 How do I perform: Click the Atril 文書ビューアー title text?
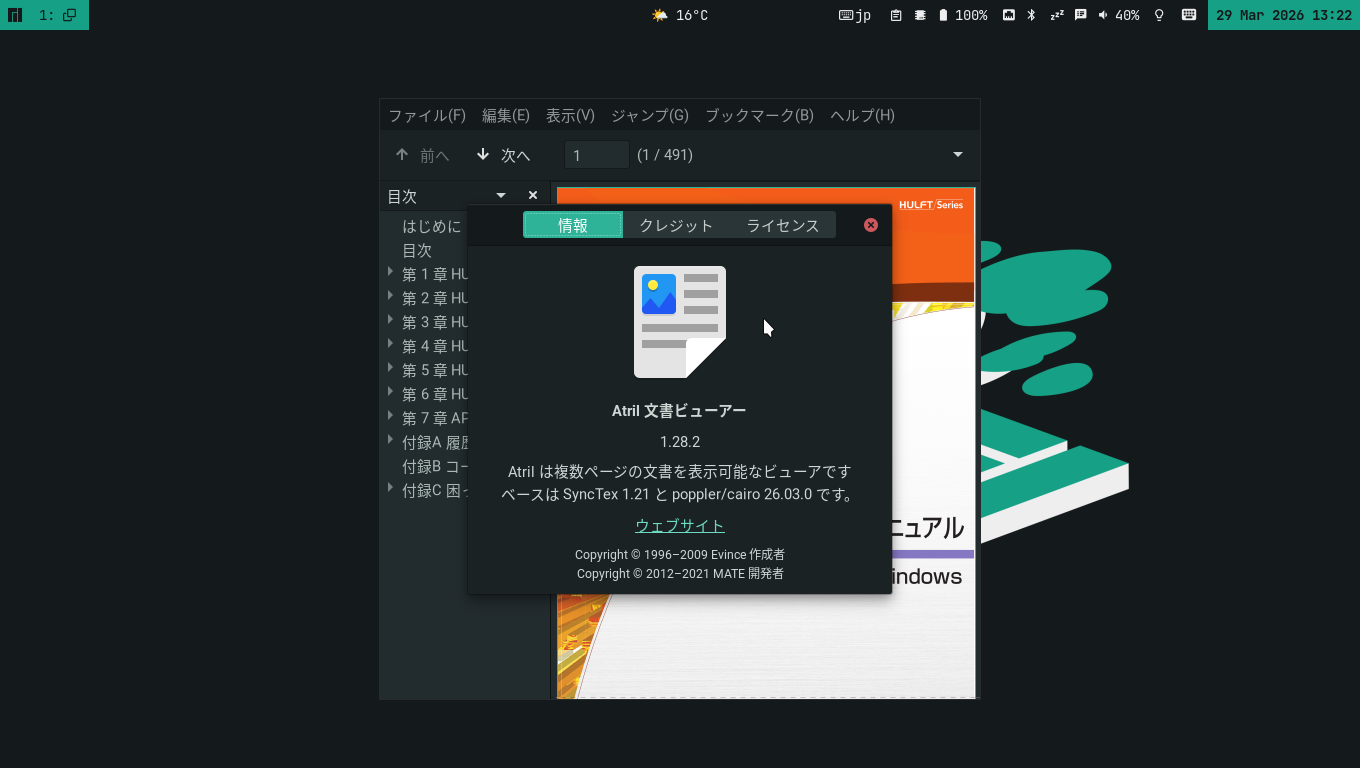(679, 410)
